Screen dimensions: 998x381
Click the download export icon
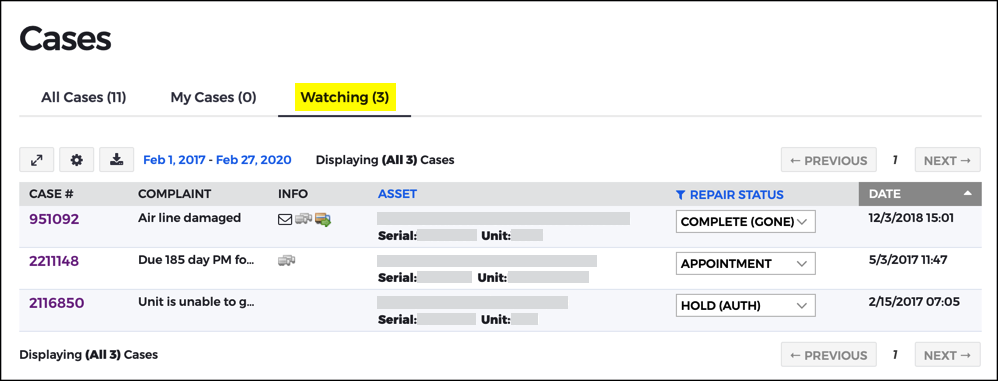pyautogui.click(x=116, y=160)
